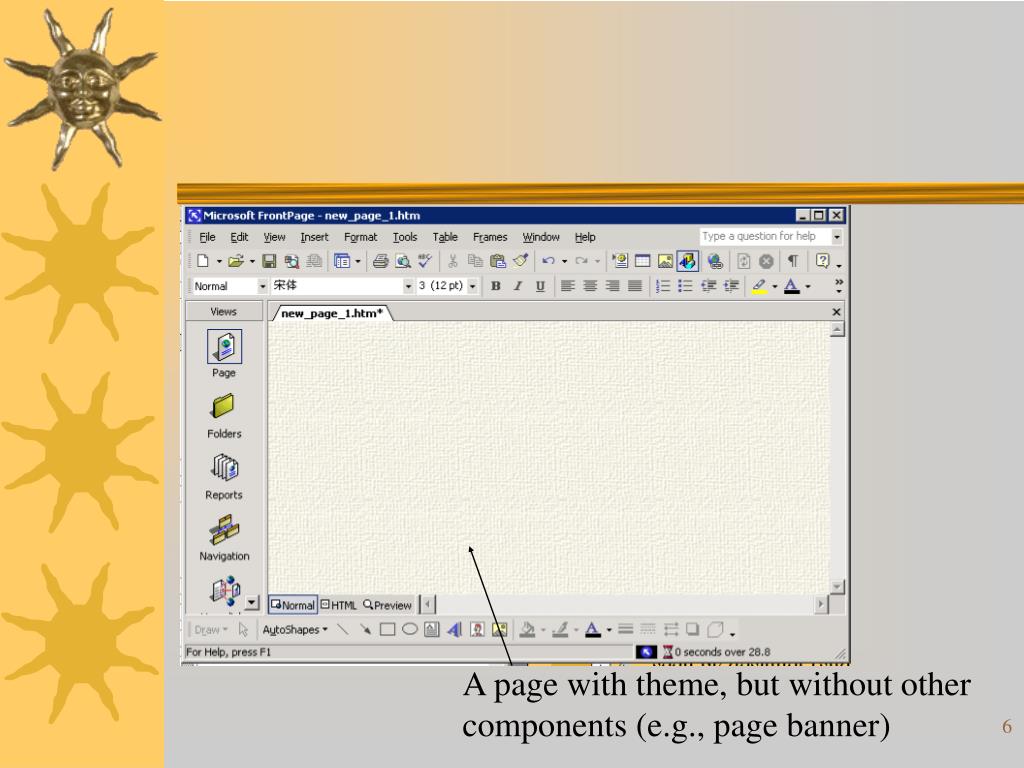Expand the font color dropdown arrow in formatting bar
The height and width of the screenshot is (768, 1024).
click(x=808, y=286)
